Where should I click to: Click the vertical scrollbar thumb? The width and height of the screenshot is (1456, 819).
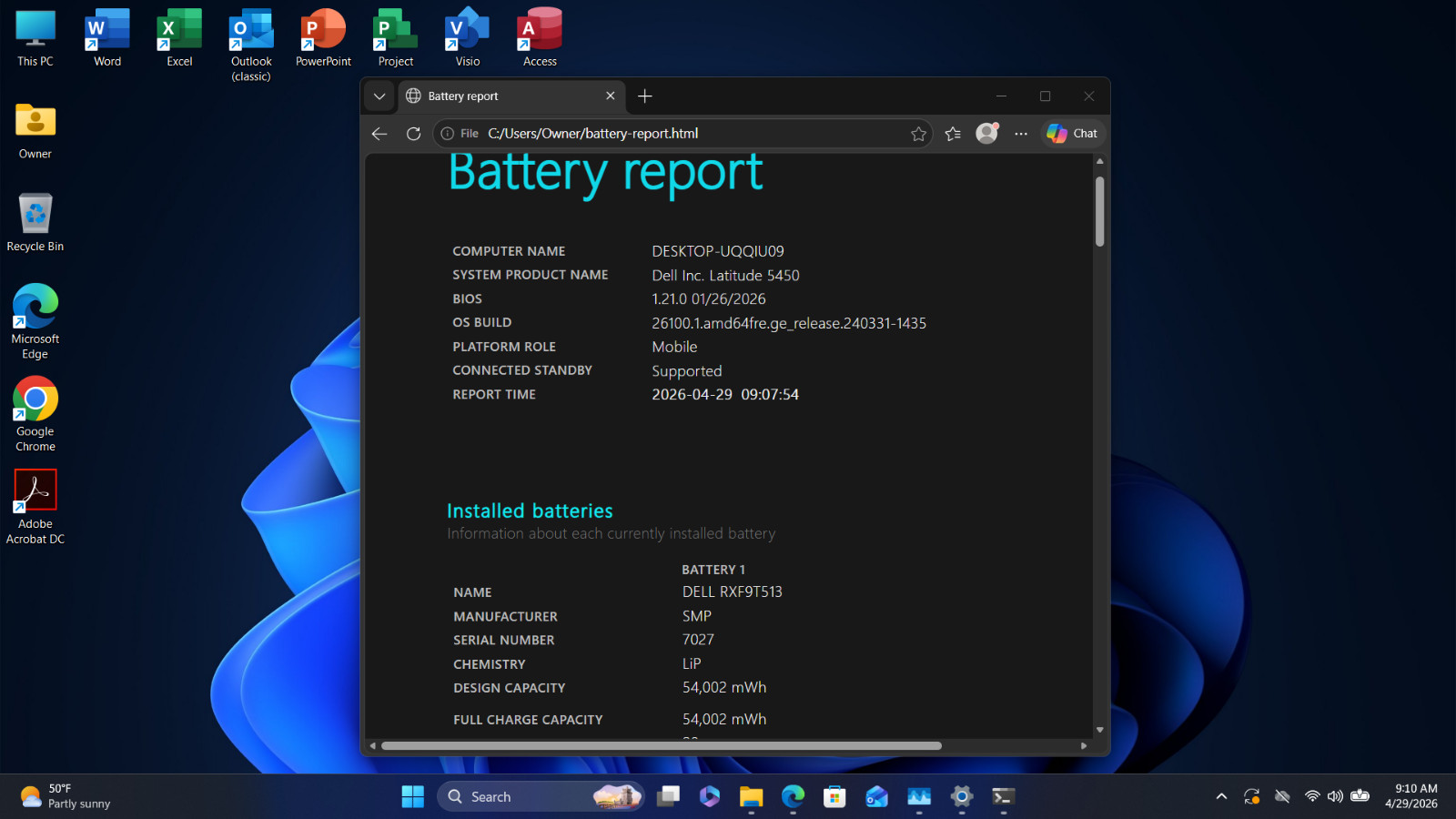point(1099,211)
